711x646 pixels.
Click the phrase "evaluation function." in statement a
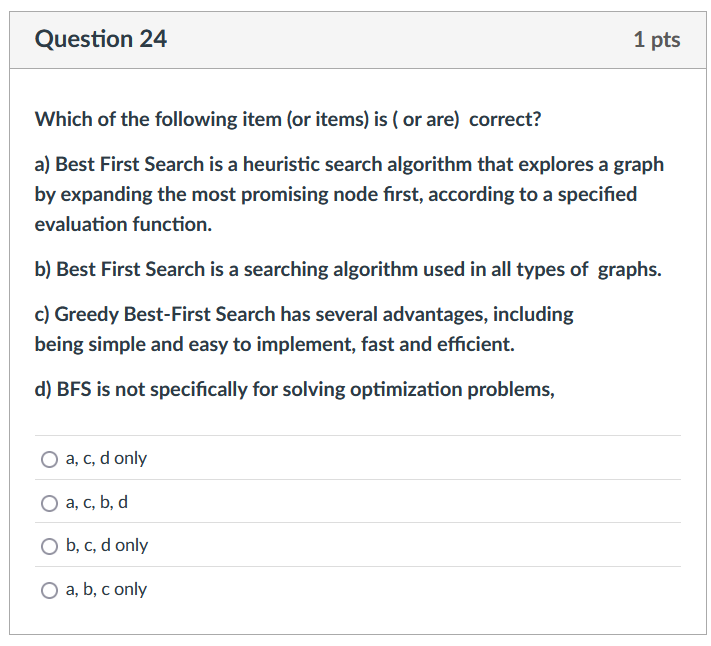pos(123,224)
